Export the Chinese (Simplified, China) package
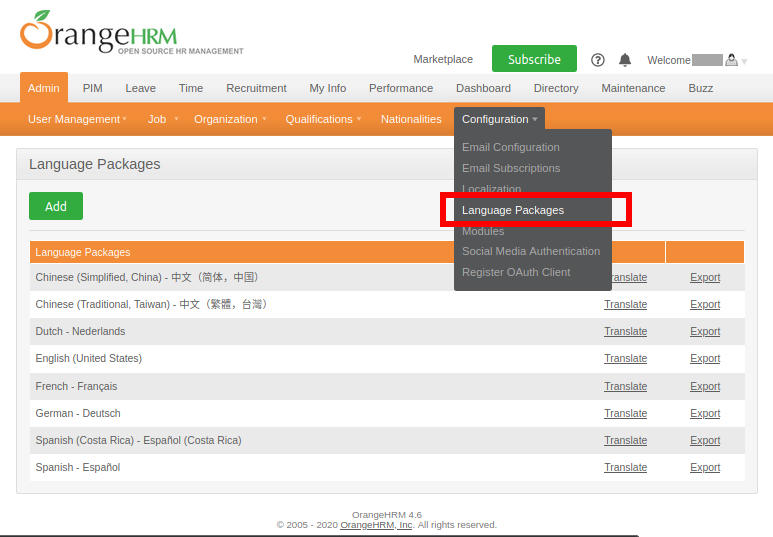 coord(705,277)
